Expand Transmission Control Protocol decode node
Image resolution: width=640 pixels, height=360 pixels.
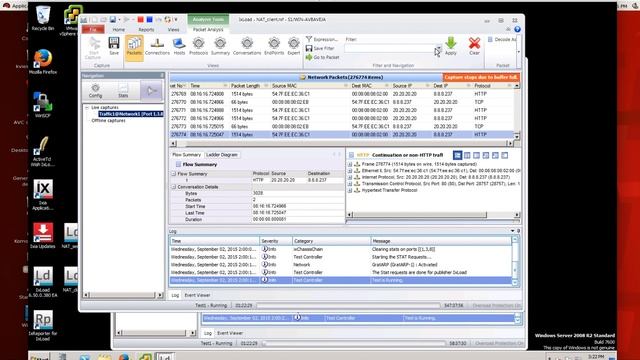(350, 184)
